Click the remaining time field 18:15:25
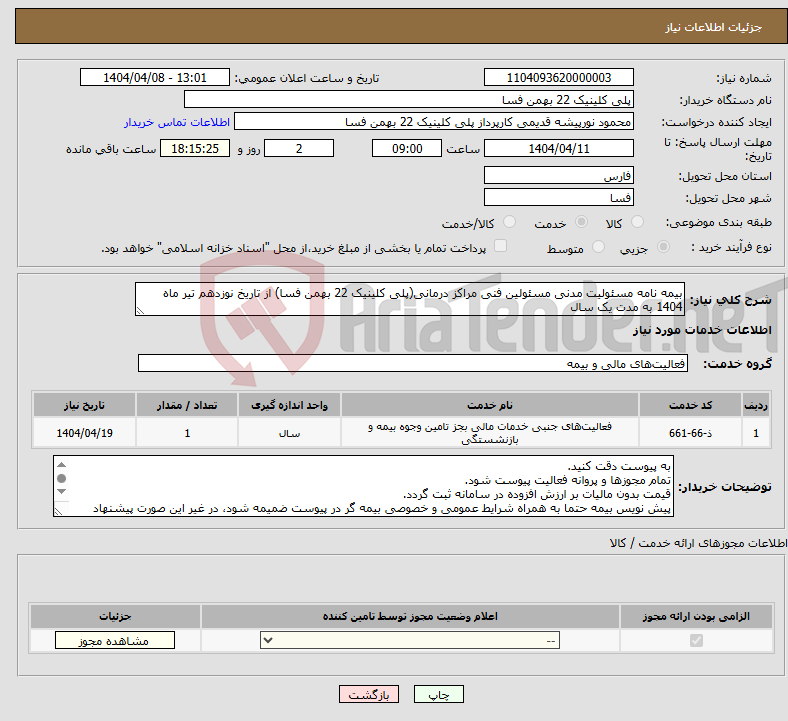This screenshot has width=788, height=721. [195, 148]
